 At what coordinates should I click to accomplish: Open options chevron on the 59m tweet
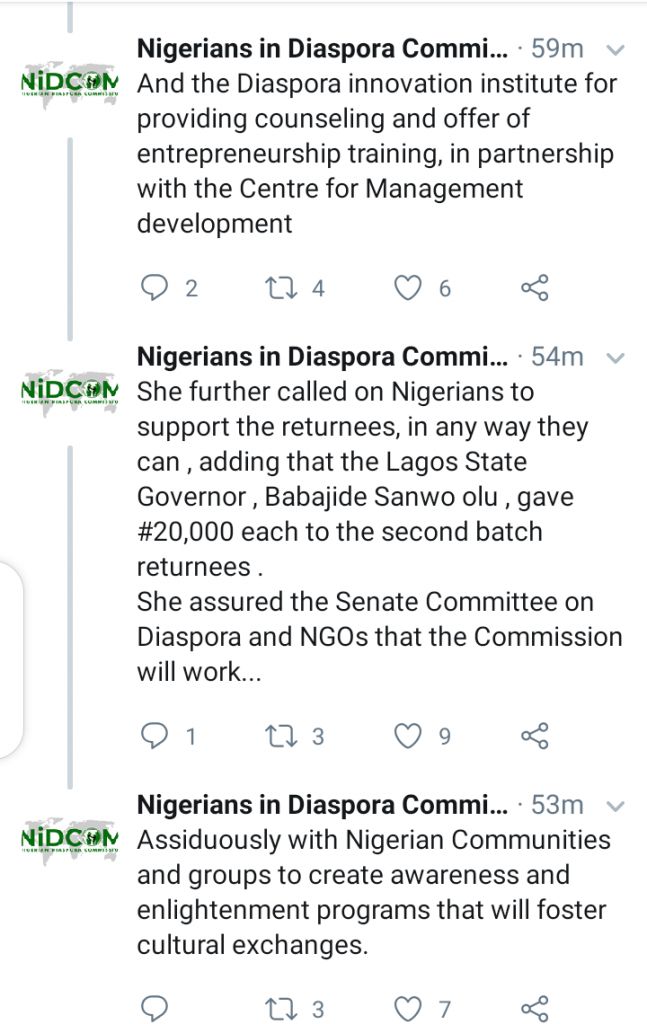pos(616,49)
